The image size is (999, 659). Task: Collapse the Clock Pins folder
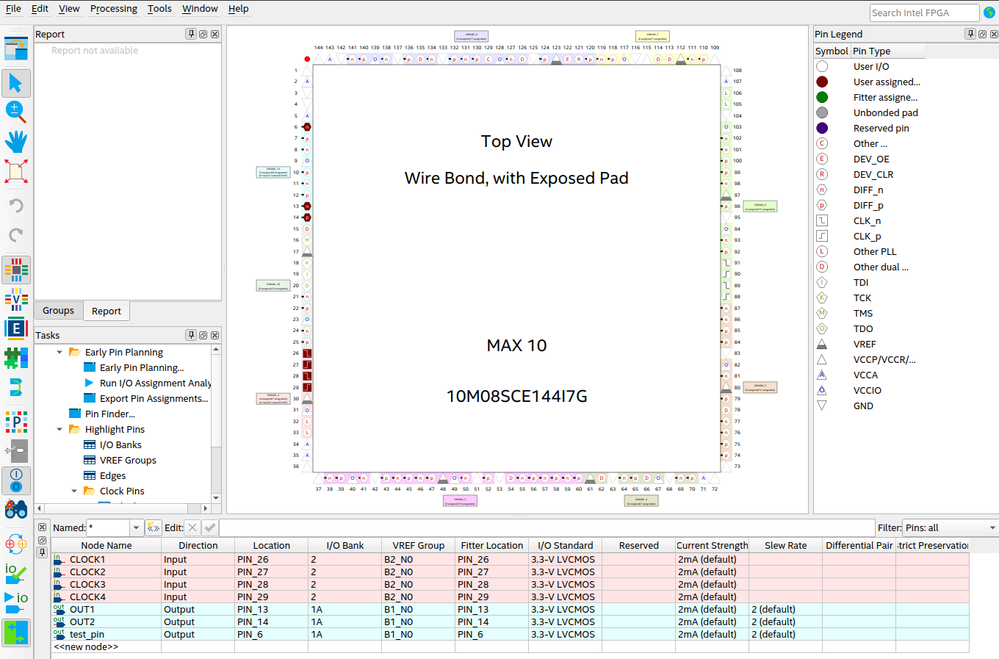pos(74,491)
